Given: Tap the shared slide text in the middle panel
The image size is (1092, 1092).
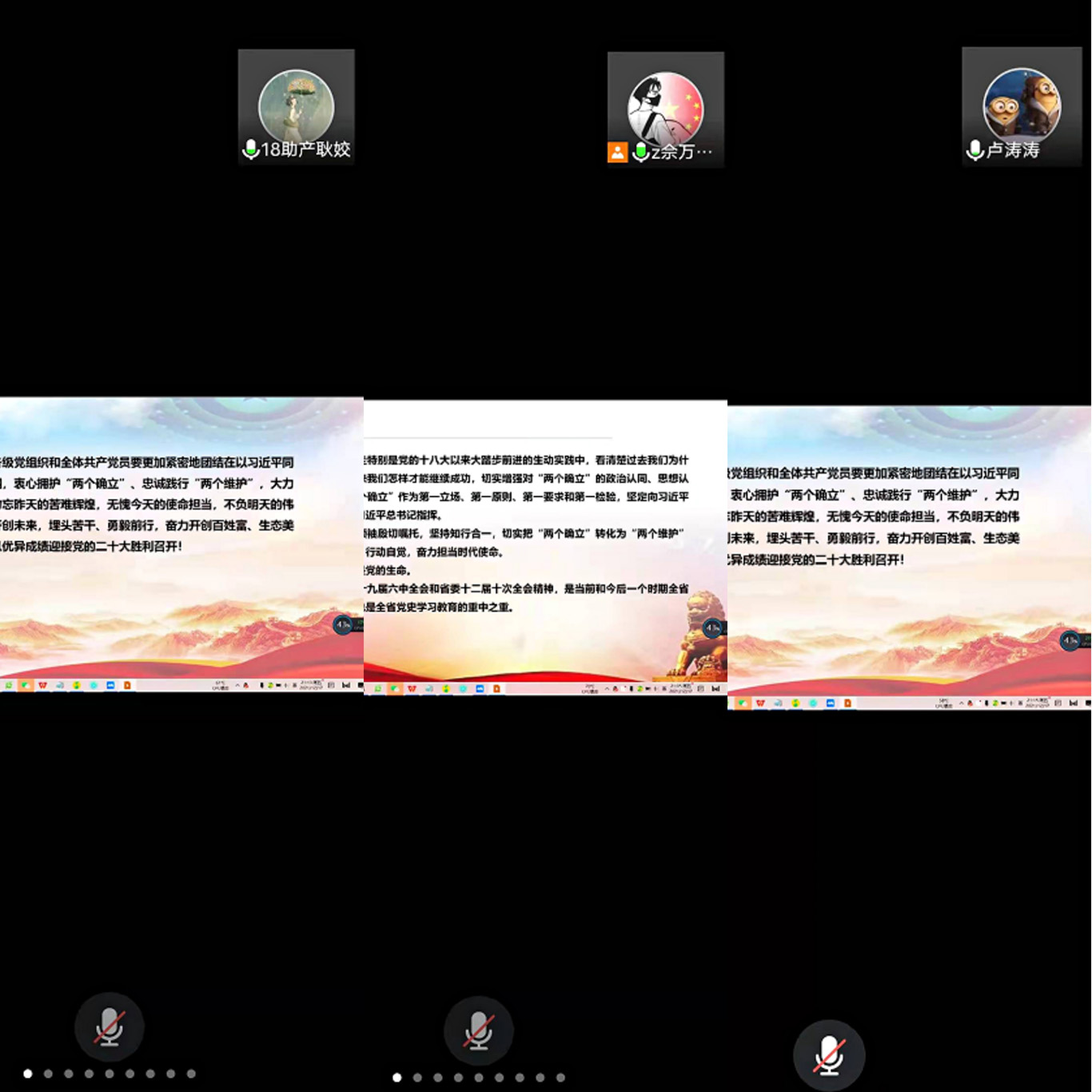Looking at the screenshot, I should coord(528,533).
